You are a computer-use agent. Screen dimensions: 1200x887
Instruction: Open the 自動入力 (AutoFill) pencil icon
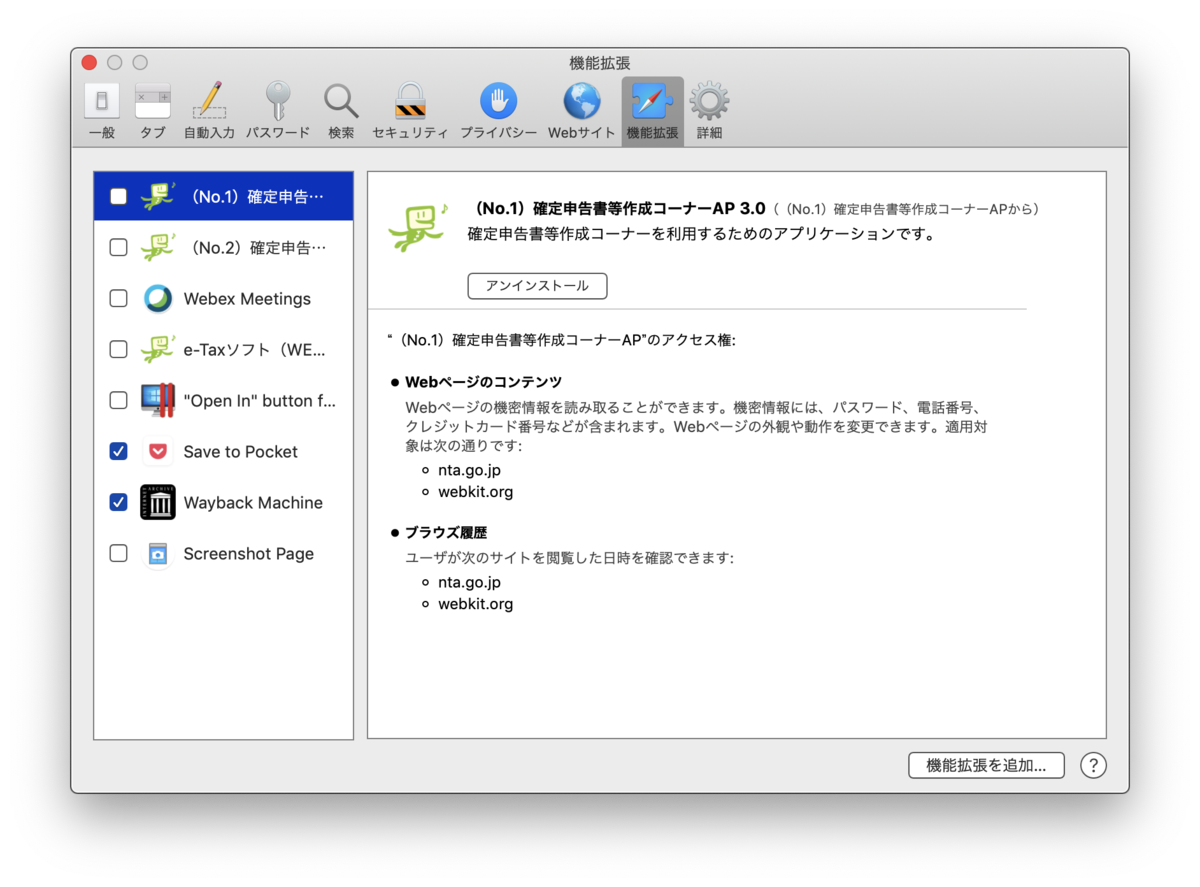click(209, 102)
